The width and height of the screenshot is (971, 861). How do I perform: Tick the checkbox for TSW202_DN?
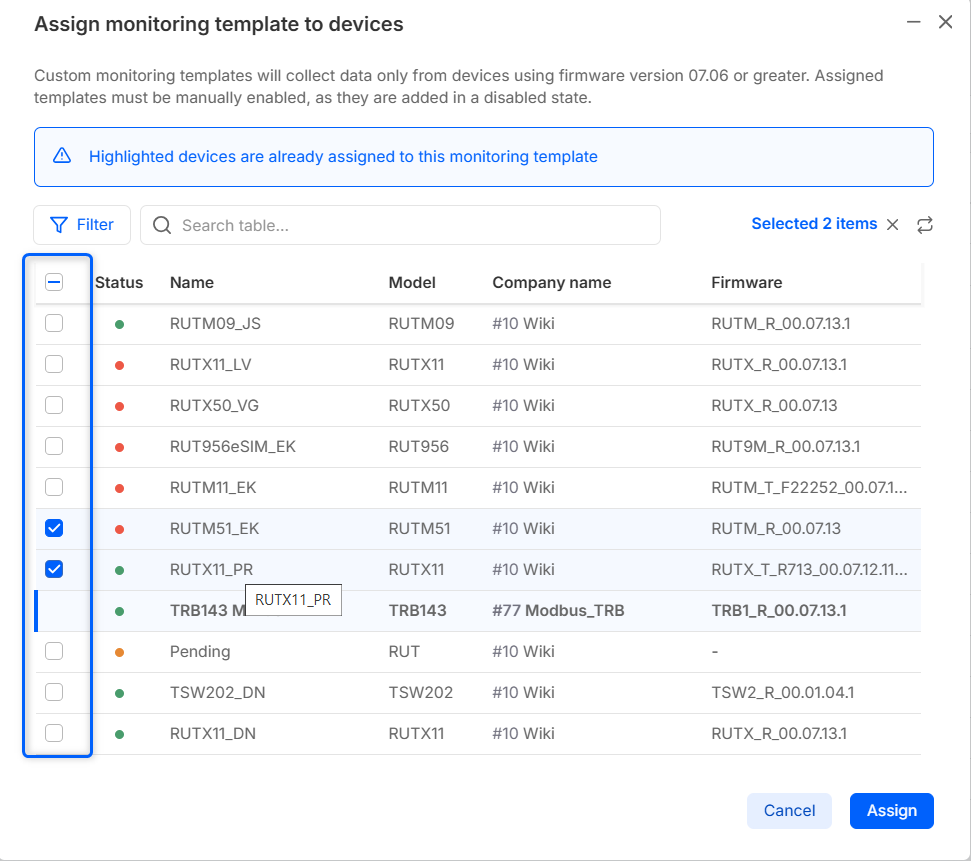click(54, 692)
